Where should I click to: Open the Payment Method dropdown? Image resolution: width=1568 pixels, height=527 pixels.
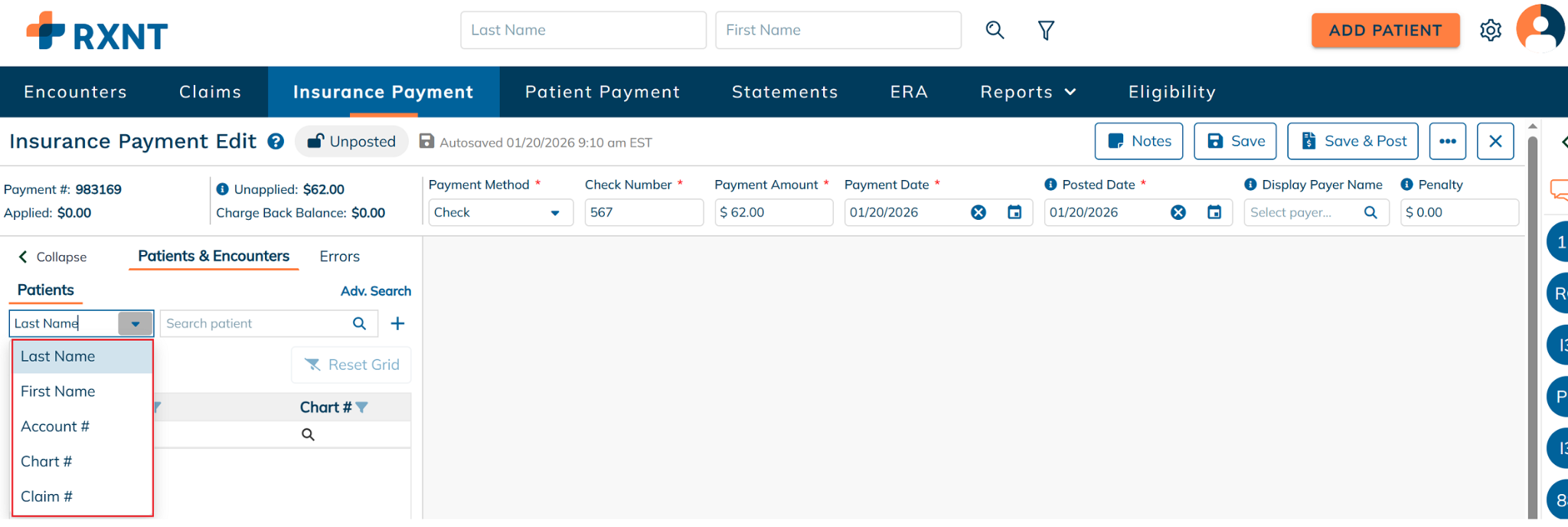point(501,212)
